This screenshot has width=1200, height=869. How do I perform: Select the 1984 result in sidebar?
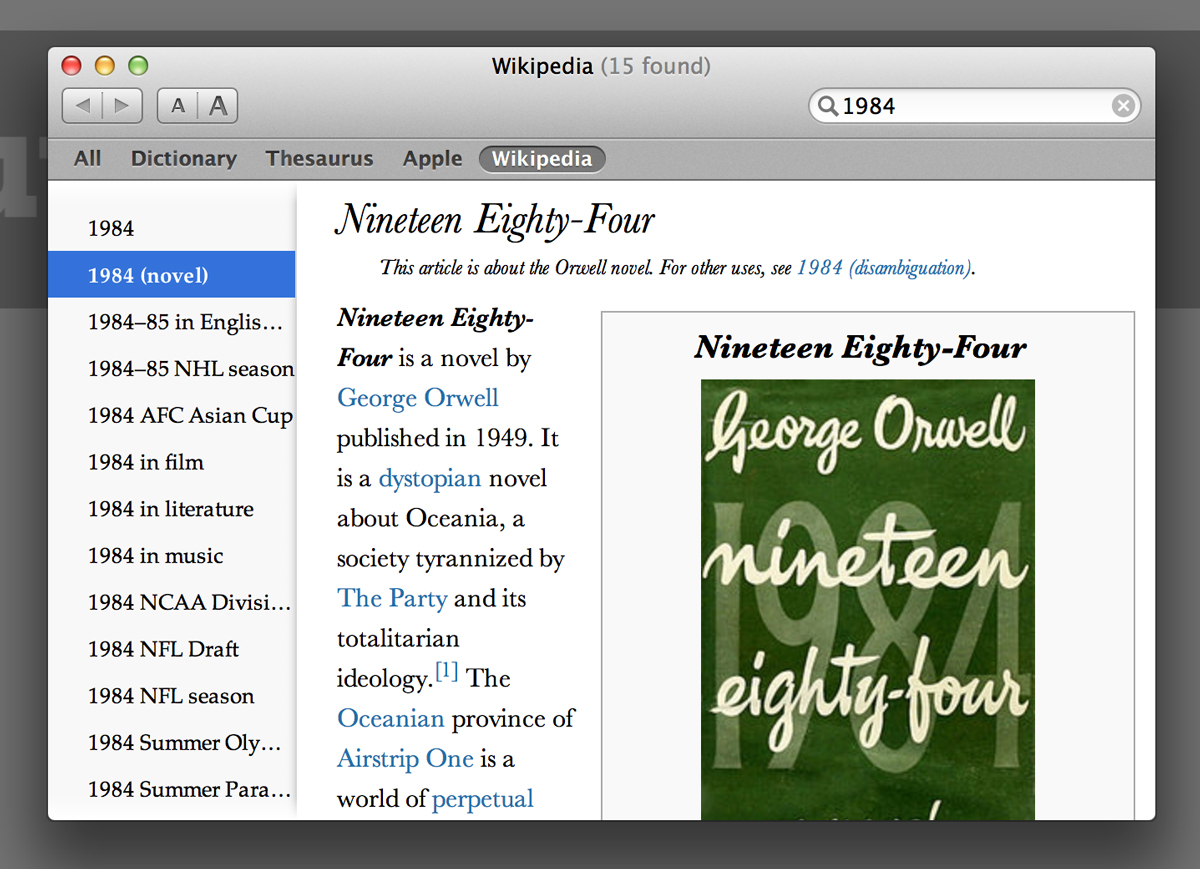(x=172, y=228)
